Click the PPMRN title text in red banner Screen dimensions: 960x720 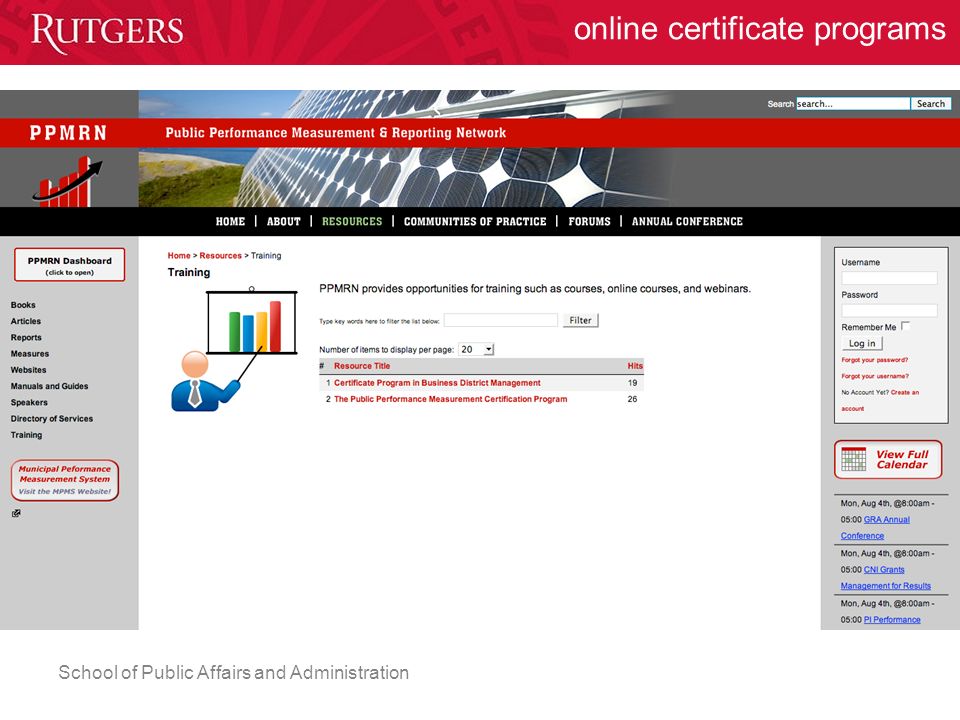(68, 133)
